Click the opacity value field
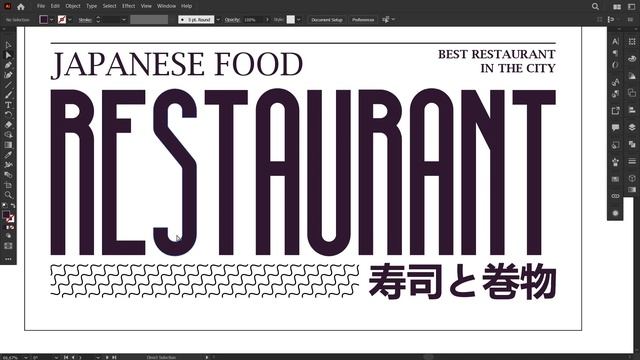The image size is (640, 360). (x=253, y=20)
